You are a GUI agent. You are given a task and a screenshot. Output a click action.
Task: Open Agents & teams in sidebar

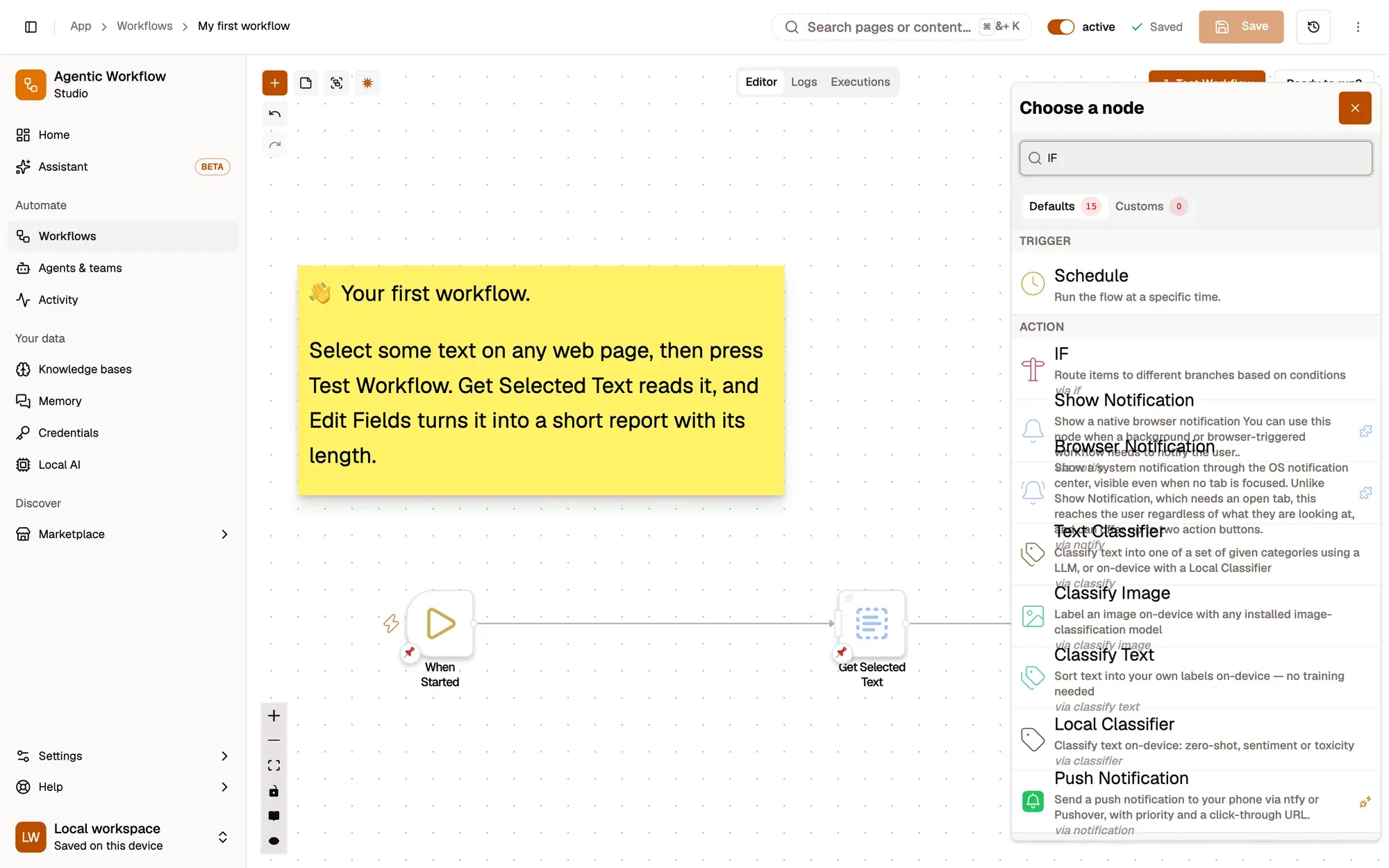123,268
